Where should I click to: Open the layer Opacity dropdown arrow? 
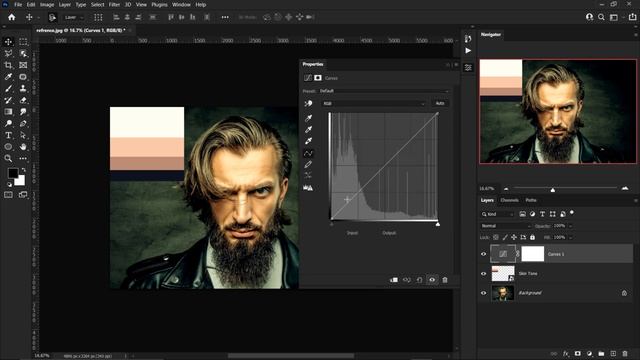(x=570, y=226)
